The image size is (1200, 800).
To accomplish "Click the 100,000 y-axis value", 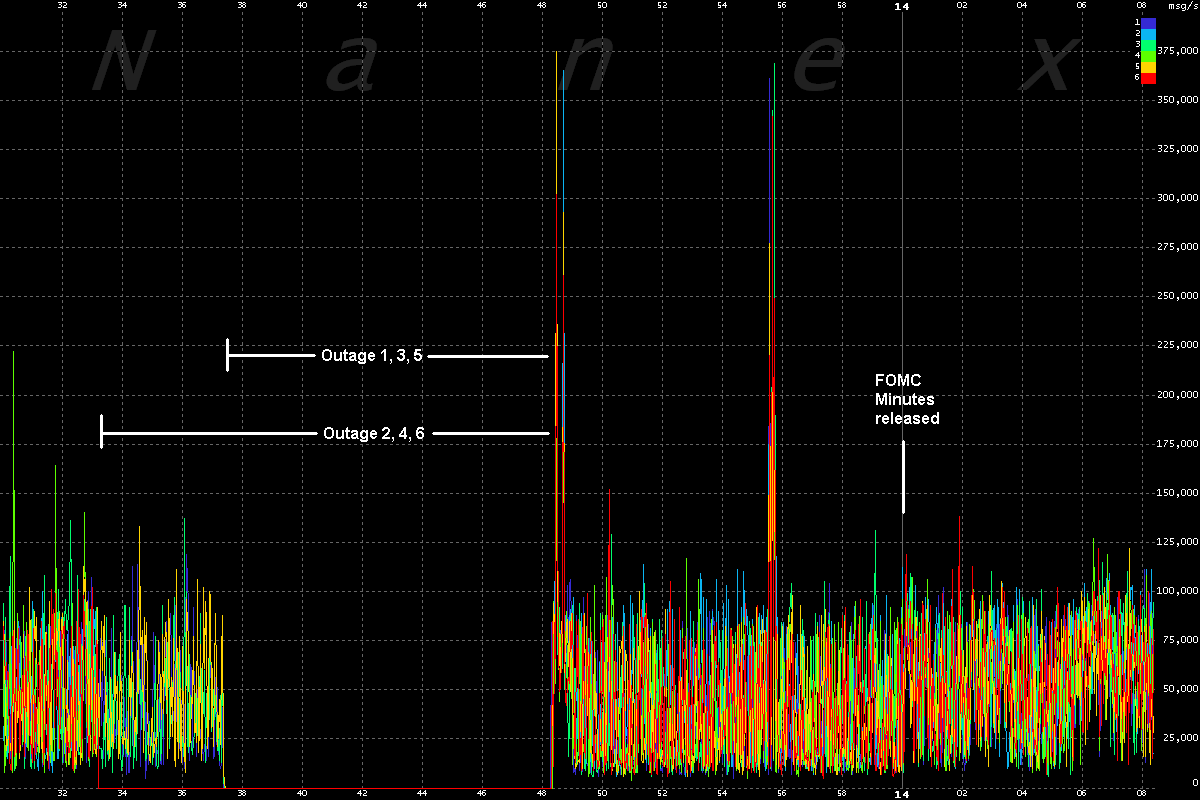I will pos(1178,590).
